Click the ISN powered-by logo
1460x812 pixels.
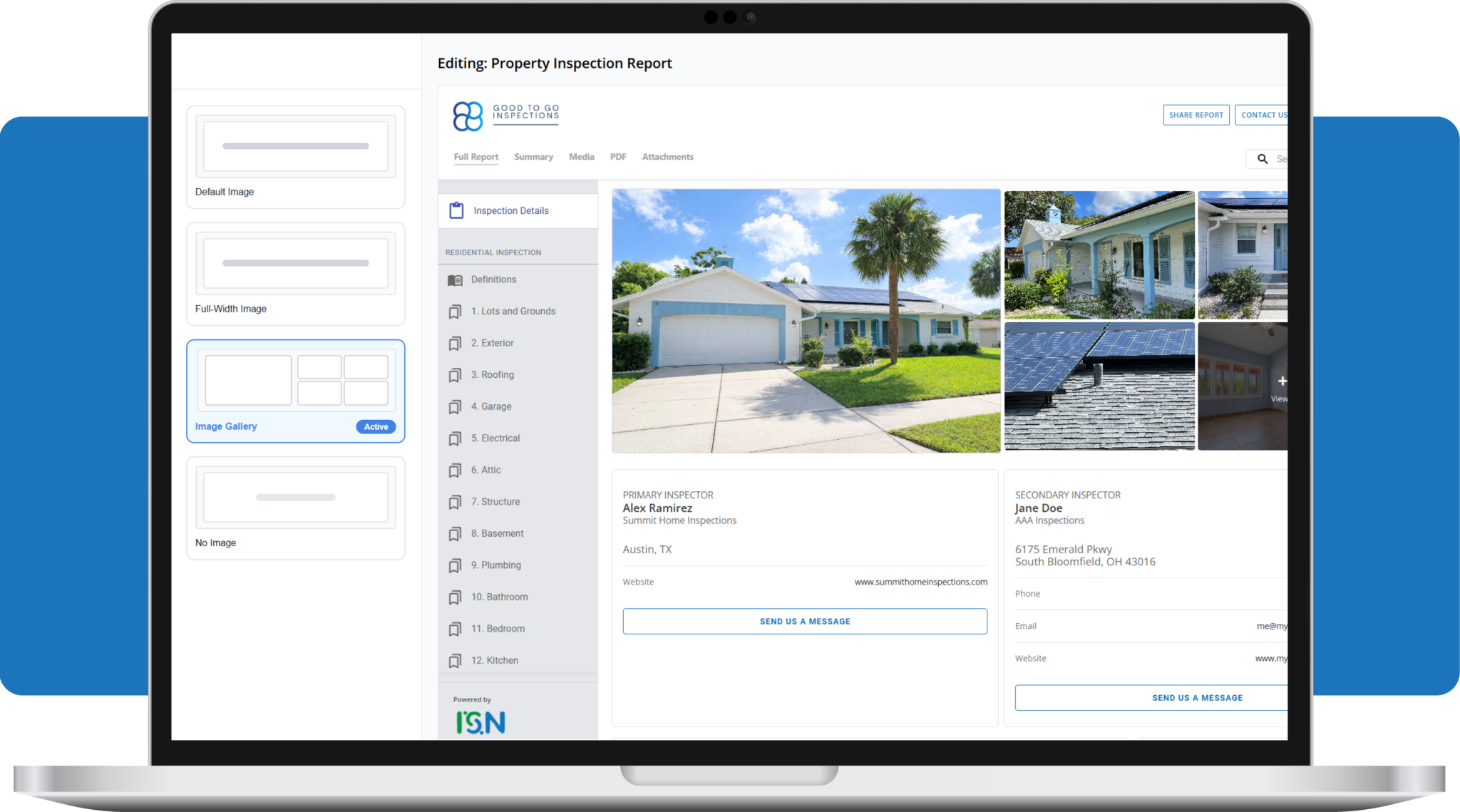pos(480,722)
